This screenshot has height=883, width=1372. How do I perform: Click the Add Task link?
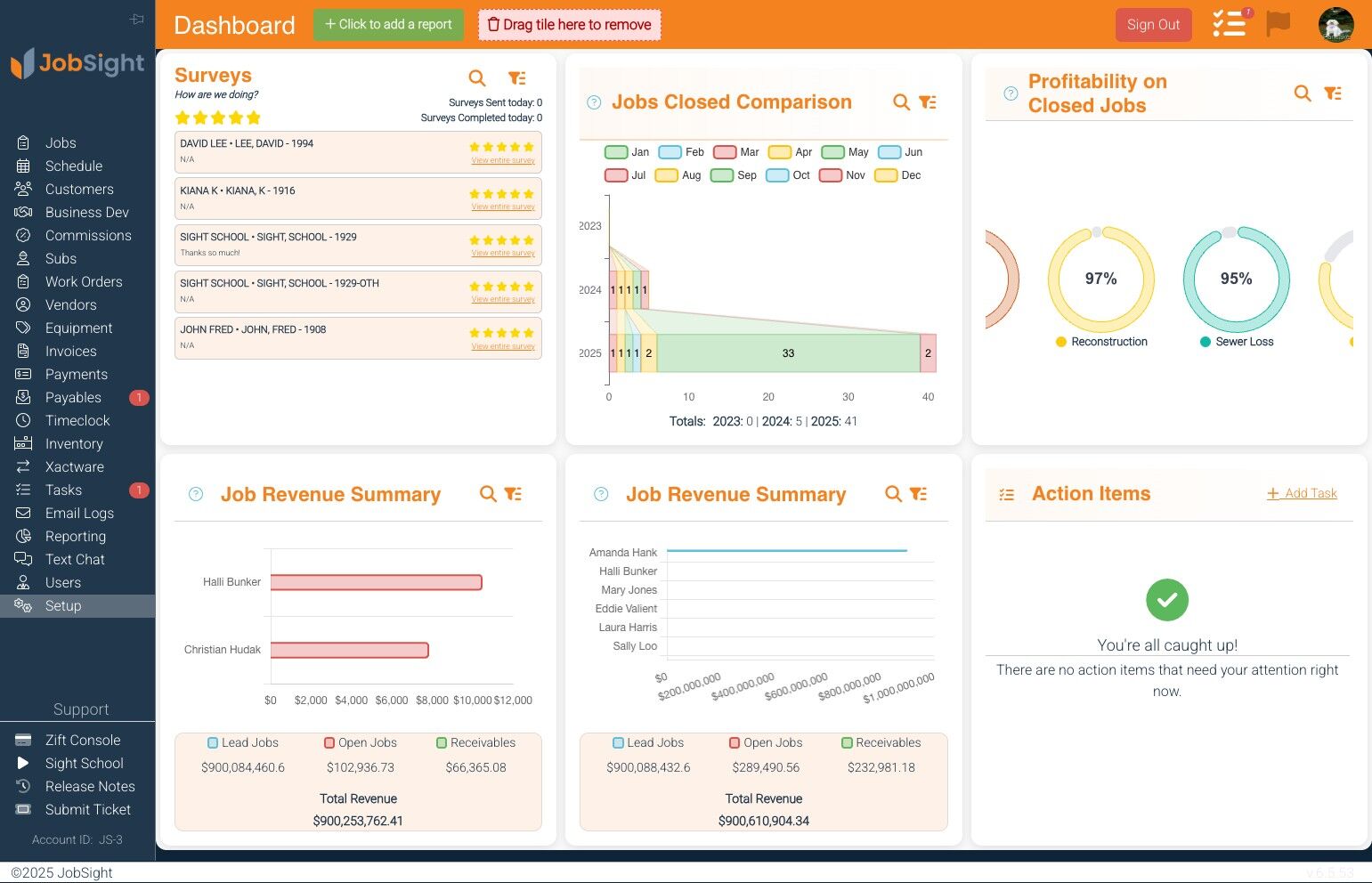tap(1302, 493)
